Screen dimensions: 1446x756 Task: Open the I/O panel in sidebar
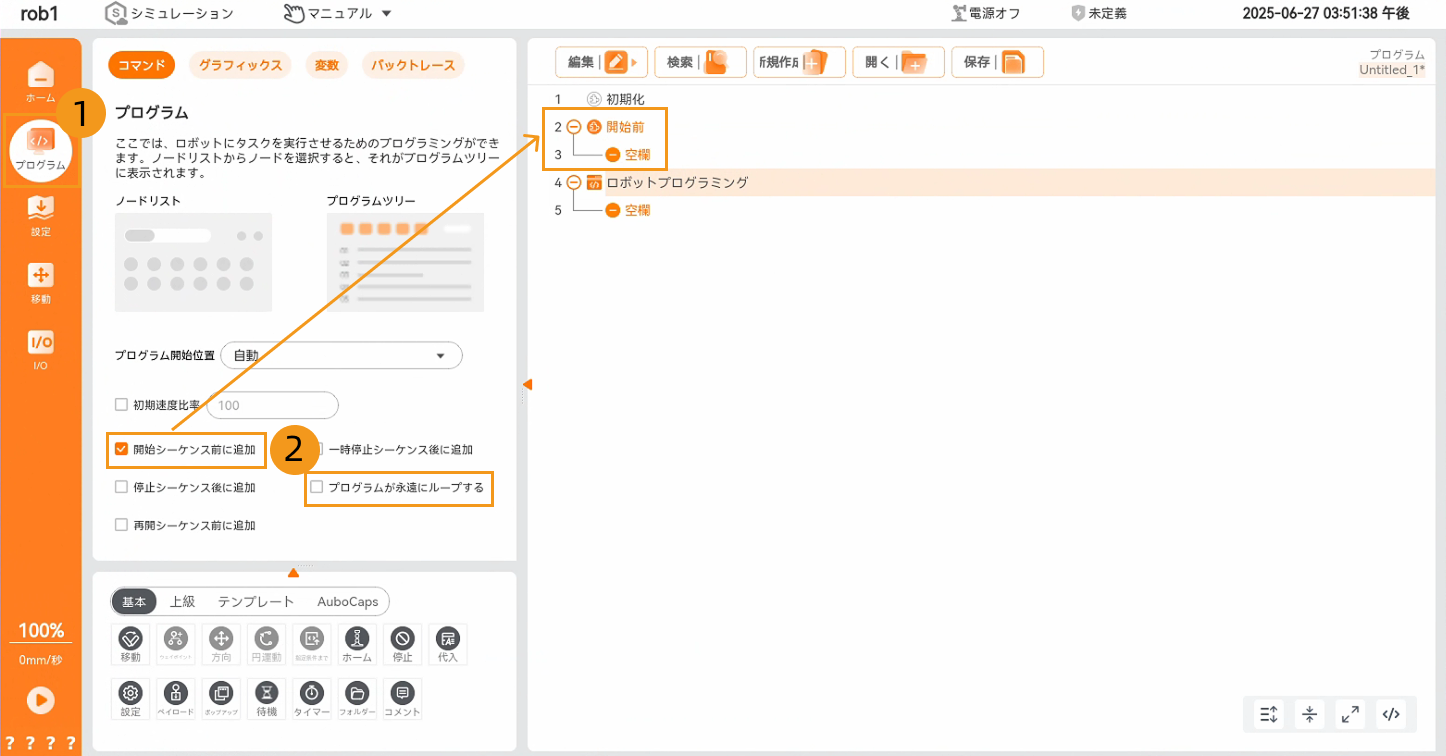(41, 349)
